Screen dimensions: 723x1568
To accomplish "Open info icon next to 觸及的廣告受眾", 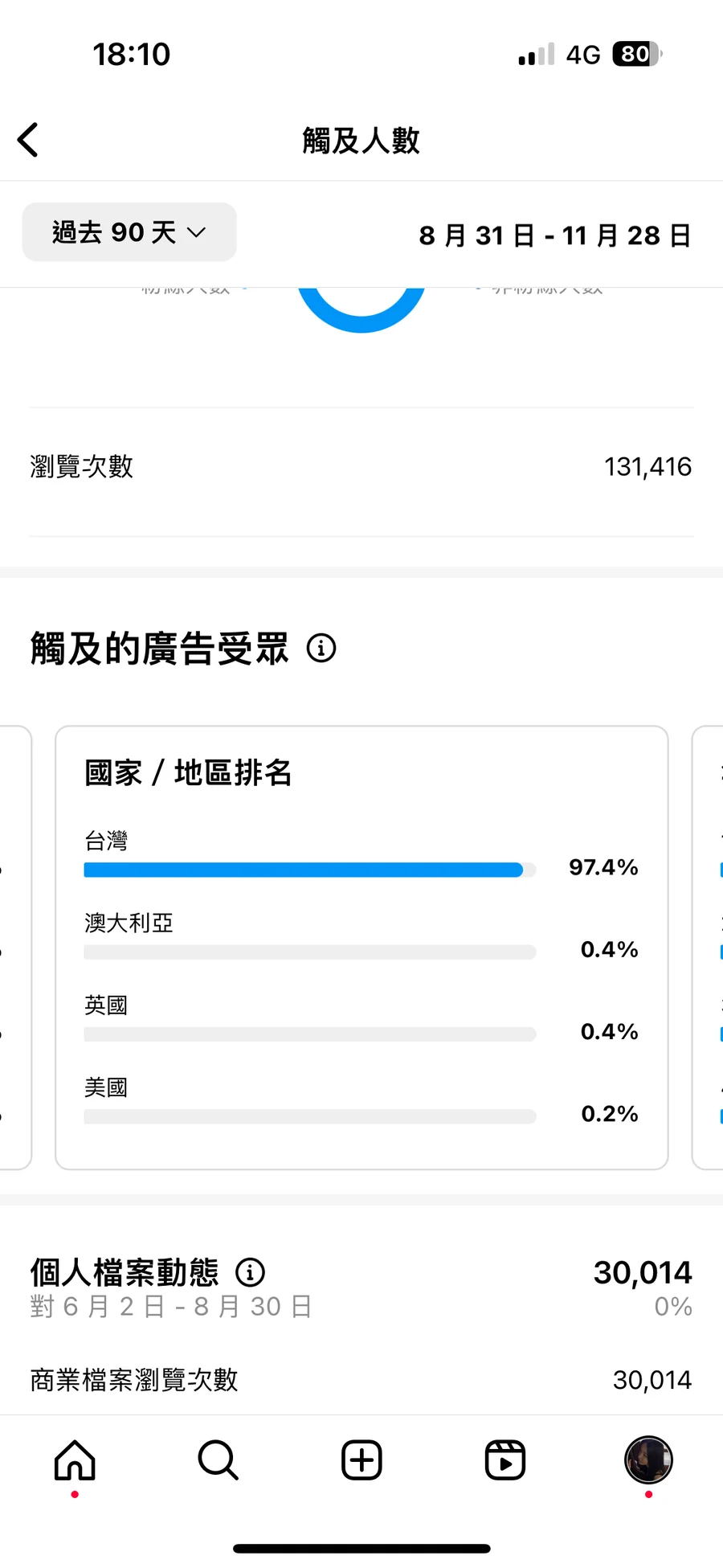I will (321, 648).
